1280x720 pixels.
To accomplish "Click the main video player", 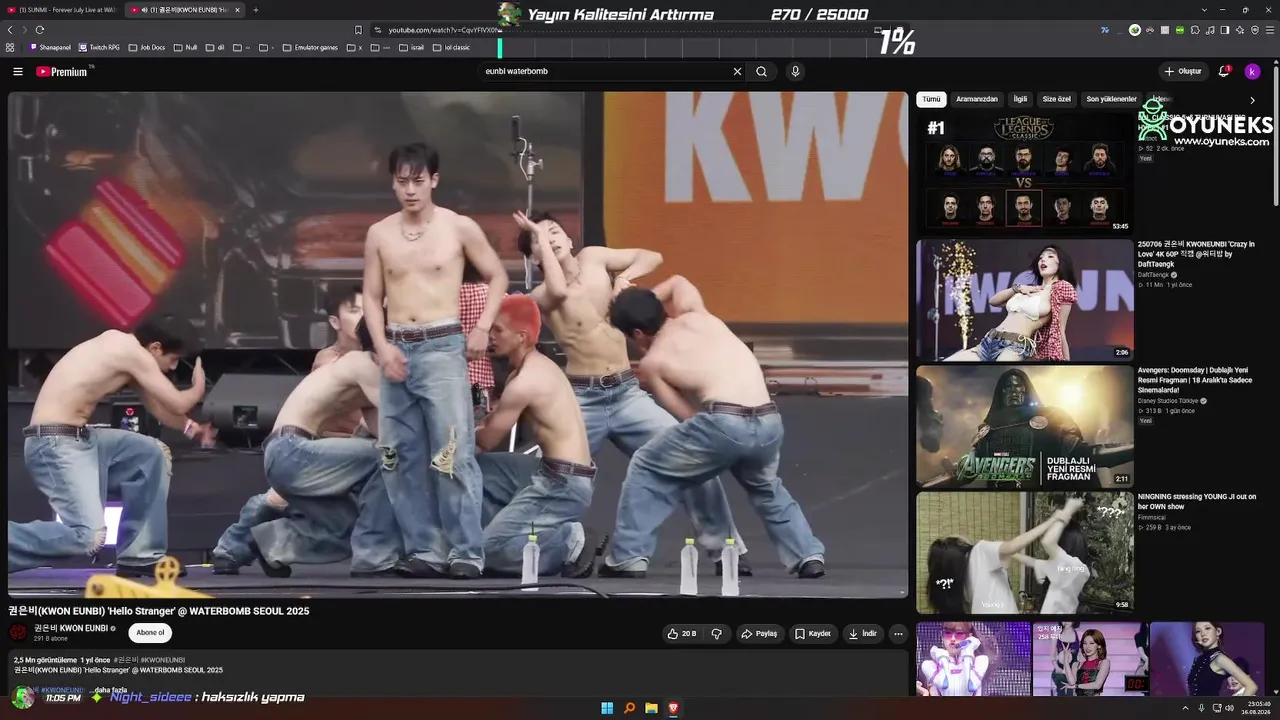I will [458, 345].
